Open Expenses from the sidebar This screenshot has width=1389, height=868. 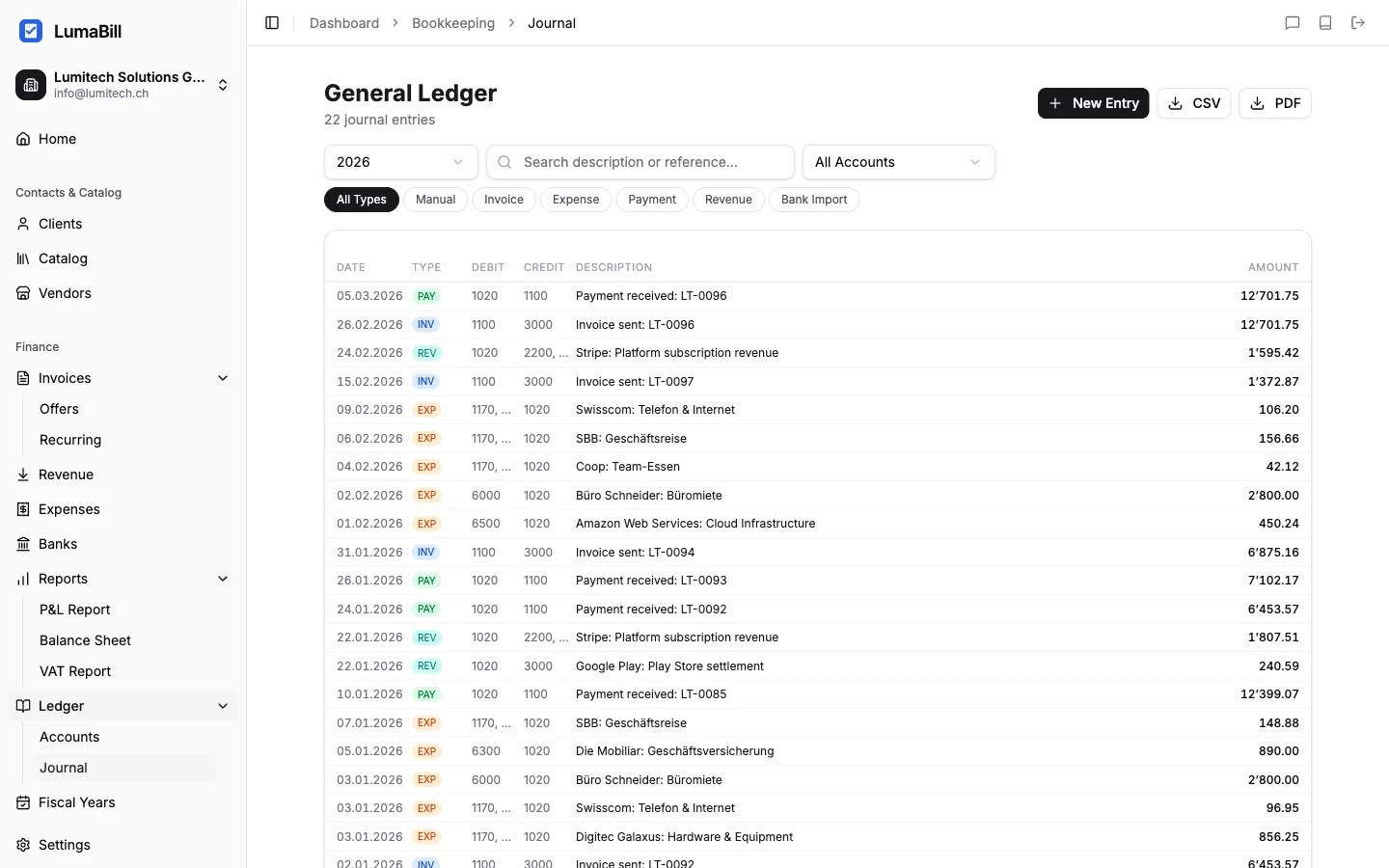pyautogui.click(x=68, y=509)
